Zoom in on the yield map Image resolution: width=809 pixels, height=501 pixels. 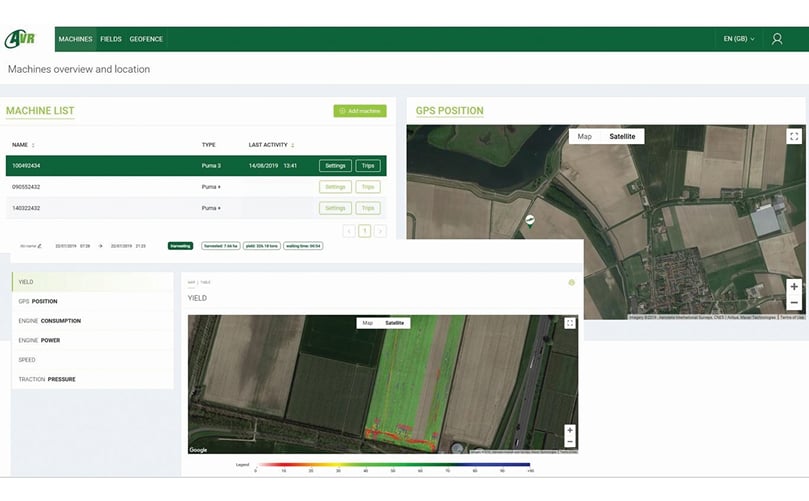[x=570, y=430]
